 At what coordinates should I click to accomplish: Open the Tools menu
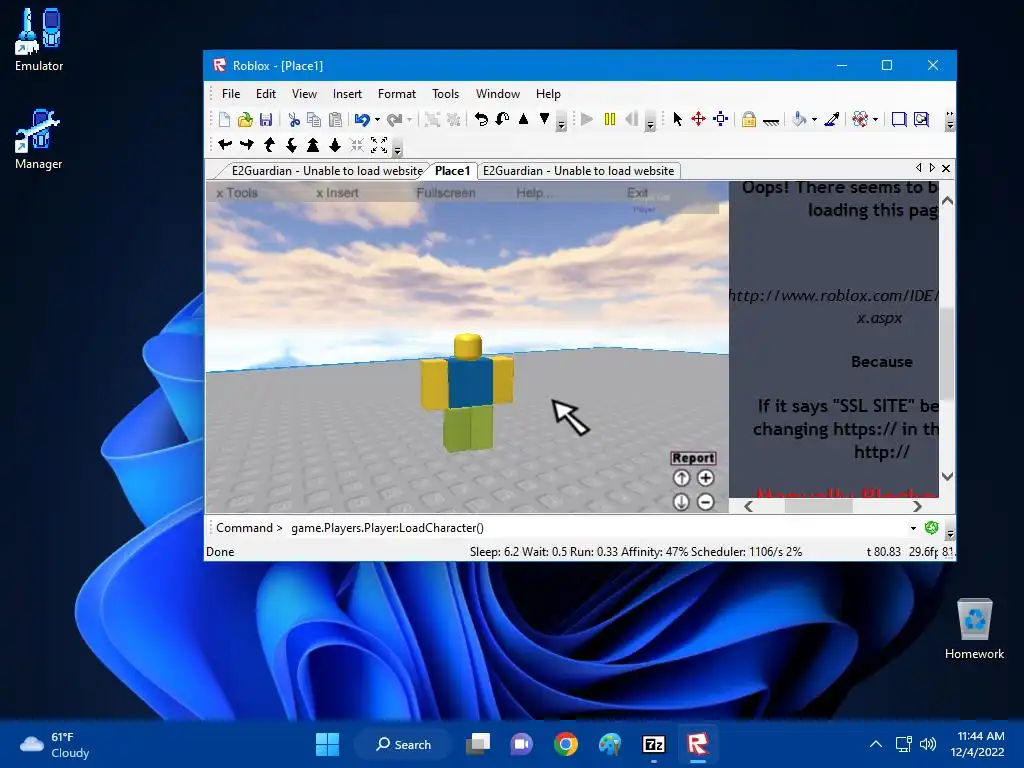[445, 94]
